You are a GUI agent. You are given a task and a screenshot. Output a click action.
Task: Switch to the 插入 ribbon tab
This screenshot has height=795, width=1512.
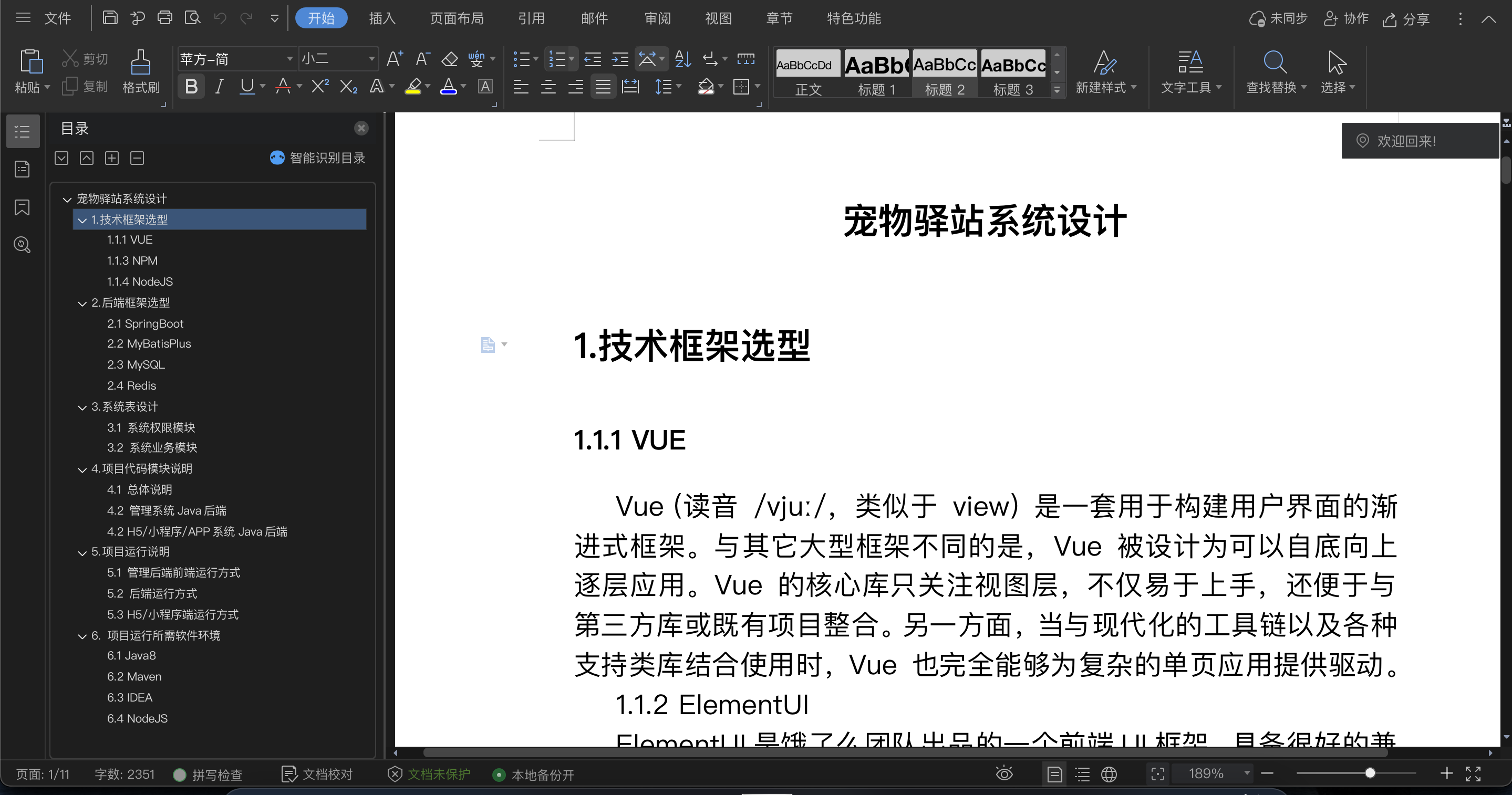pyautogui.click(x=382, y=18)
